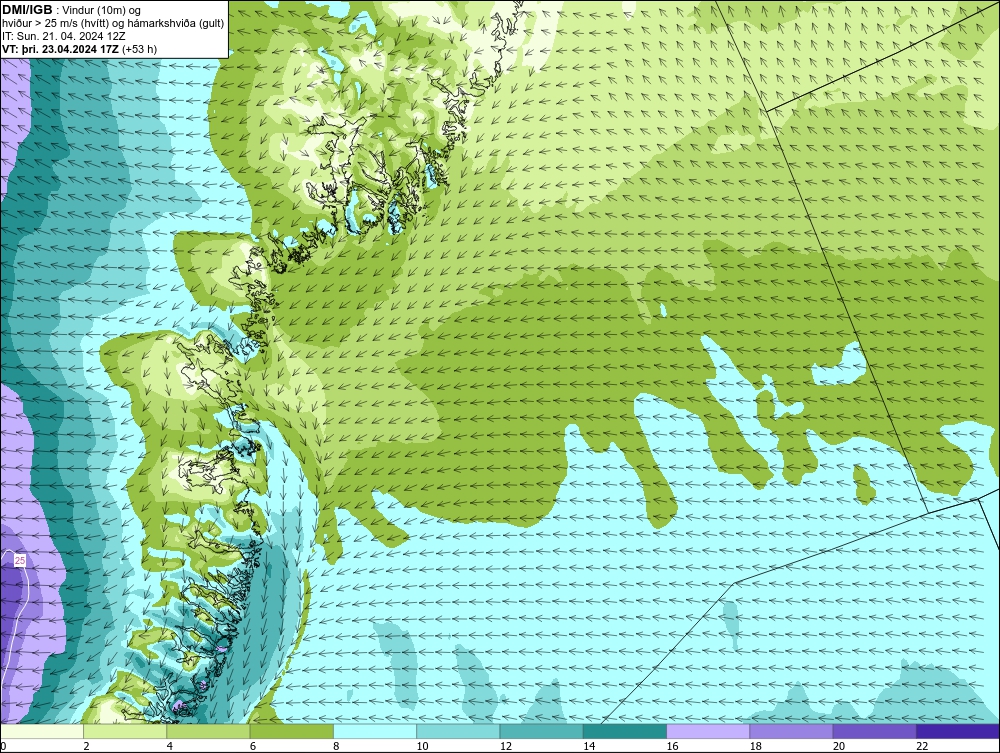Click the legend scale label '6'
Screen dimensions: 1000x753
coord(253,747)
